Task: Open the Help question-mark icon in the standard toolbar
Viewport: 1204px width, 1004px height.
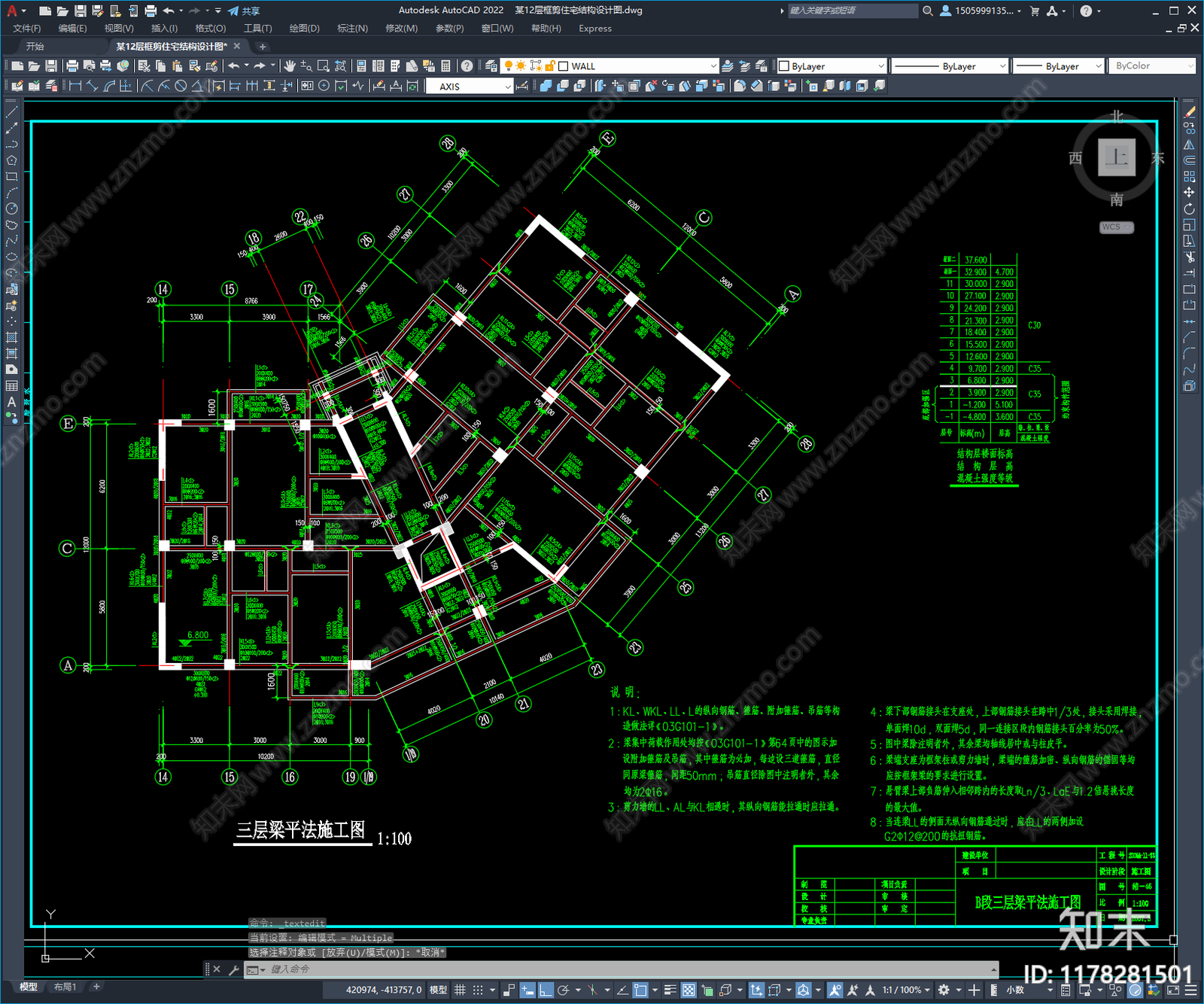Action: pyautogui.click(x=467, y=66)
